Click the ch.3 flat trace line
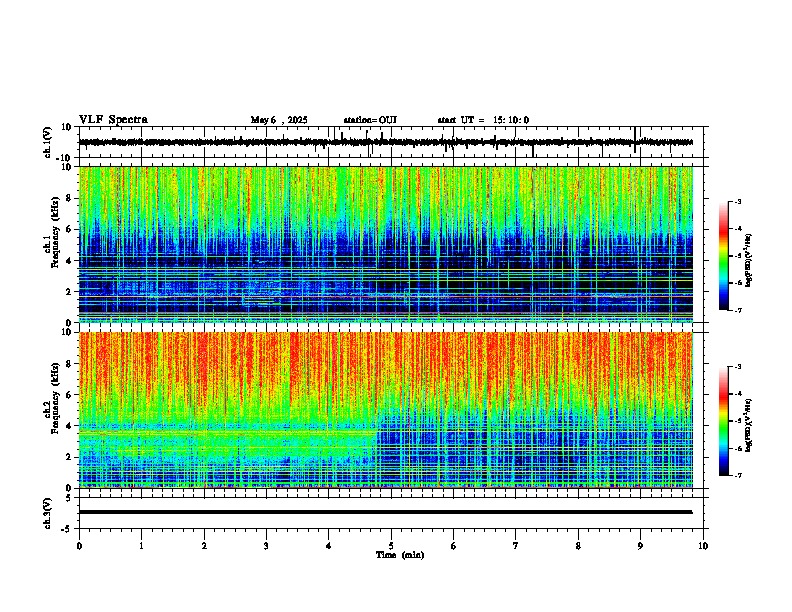 pyautogui.click(x=386, y=512)
